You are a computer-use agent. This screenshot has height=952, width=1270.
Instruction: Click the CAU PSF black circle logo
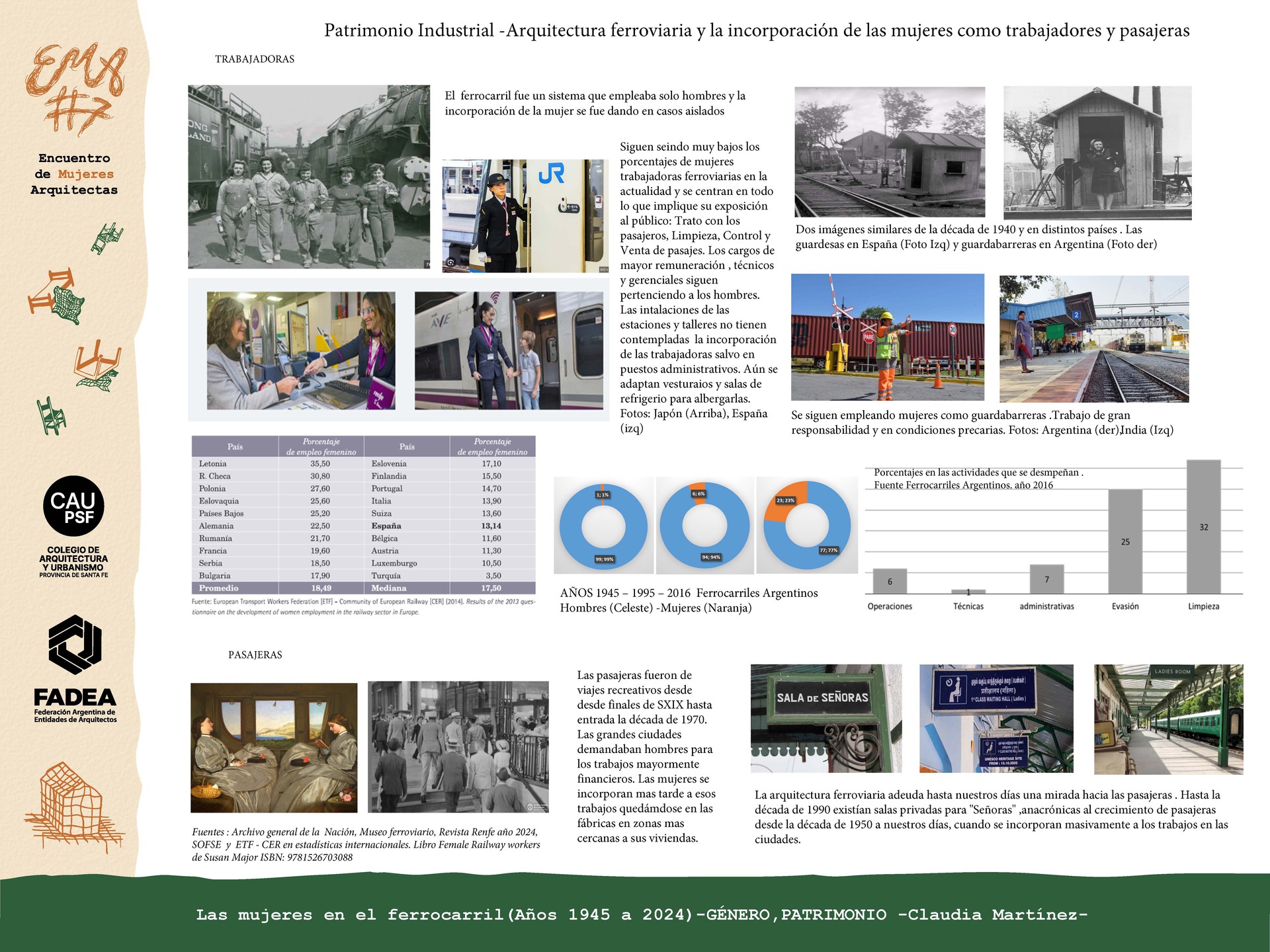(73, 506)
